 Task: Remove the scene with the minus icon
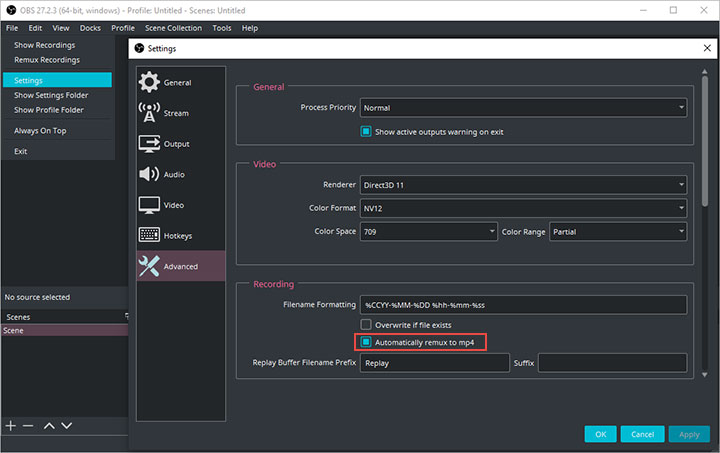28,425
